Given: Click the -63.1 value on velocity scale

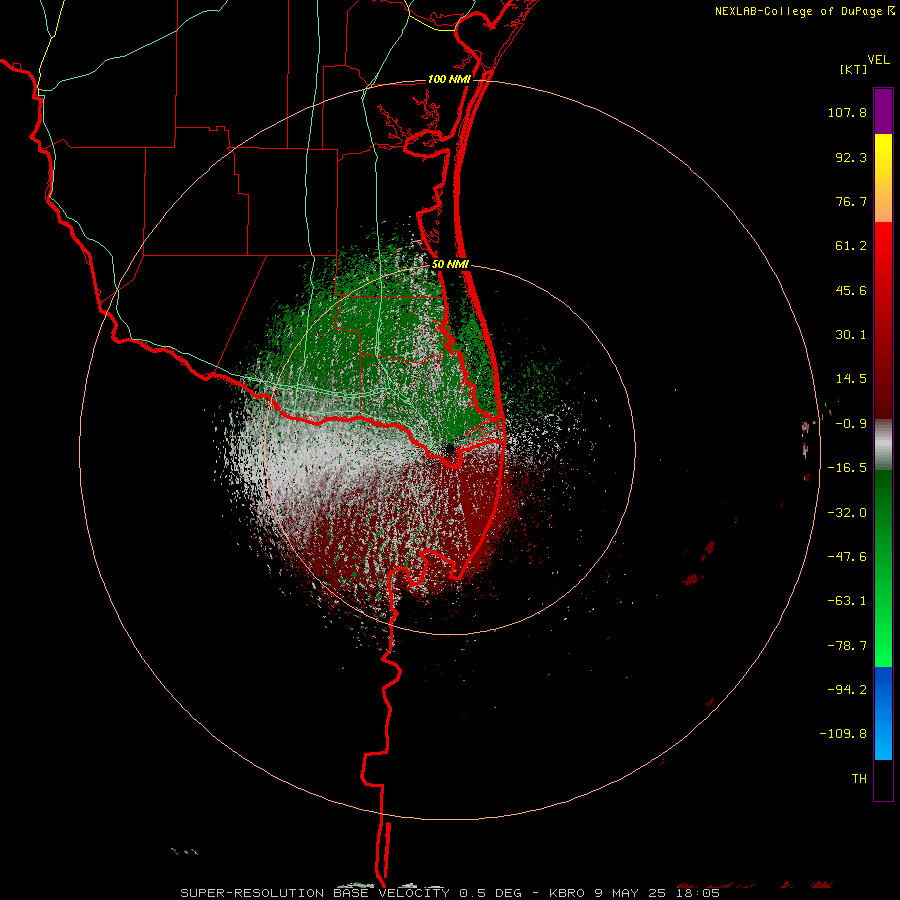Looking at the screenshot, I should (x=847, y=601).
